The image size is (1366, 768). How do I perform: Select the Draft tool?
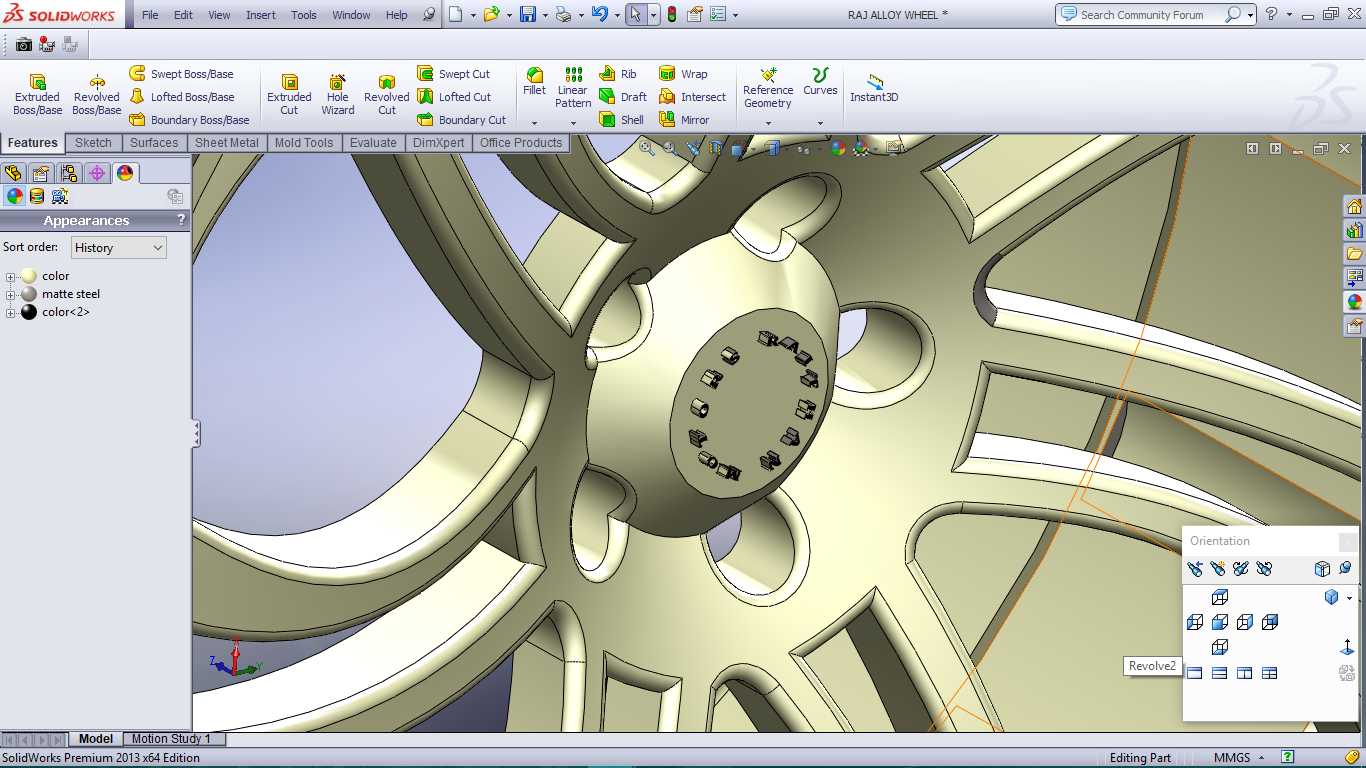coord(623,97)
